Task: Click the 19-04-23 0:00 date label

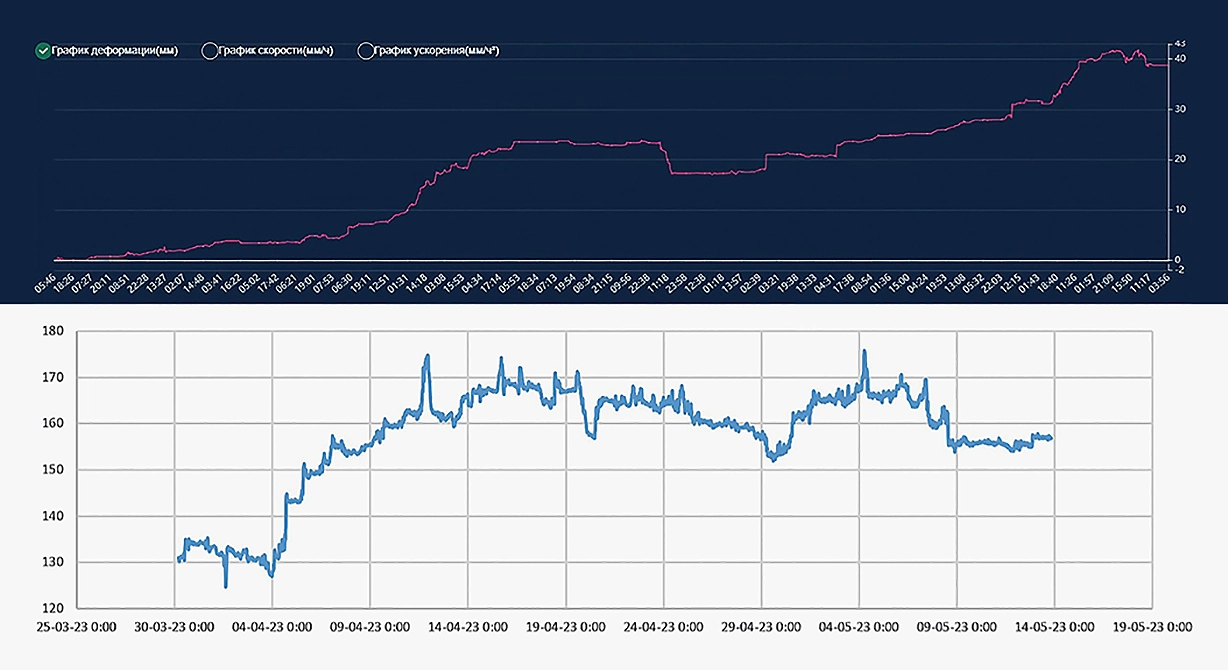Action: coord(565,628)
